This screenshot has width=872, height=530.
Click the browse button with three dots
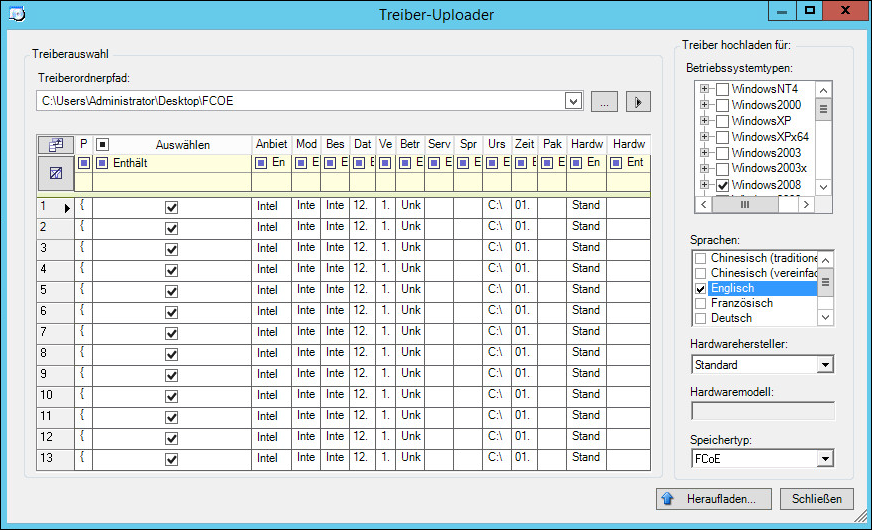coord(604,101)
